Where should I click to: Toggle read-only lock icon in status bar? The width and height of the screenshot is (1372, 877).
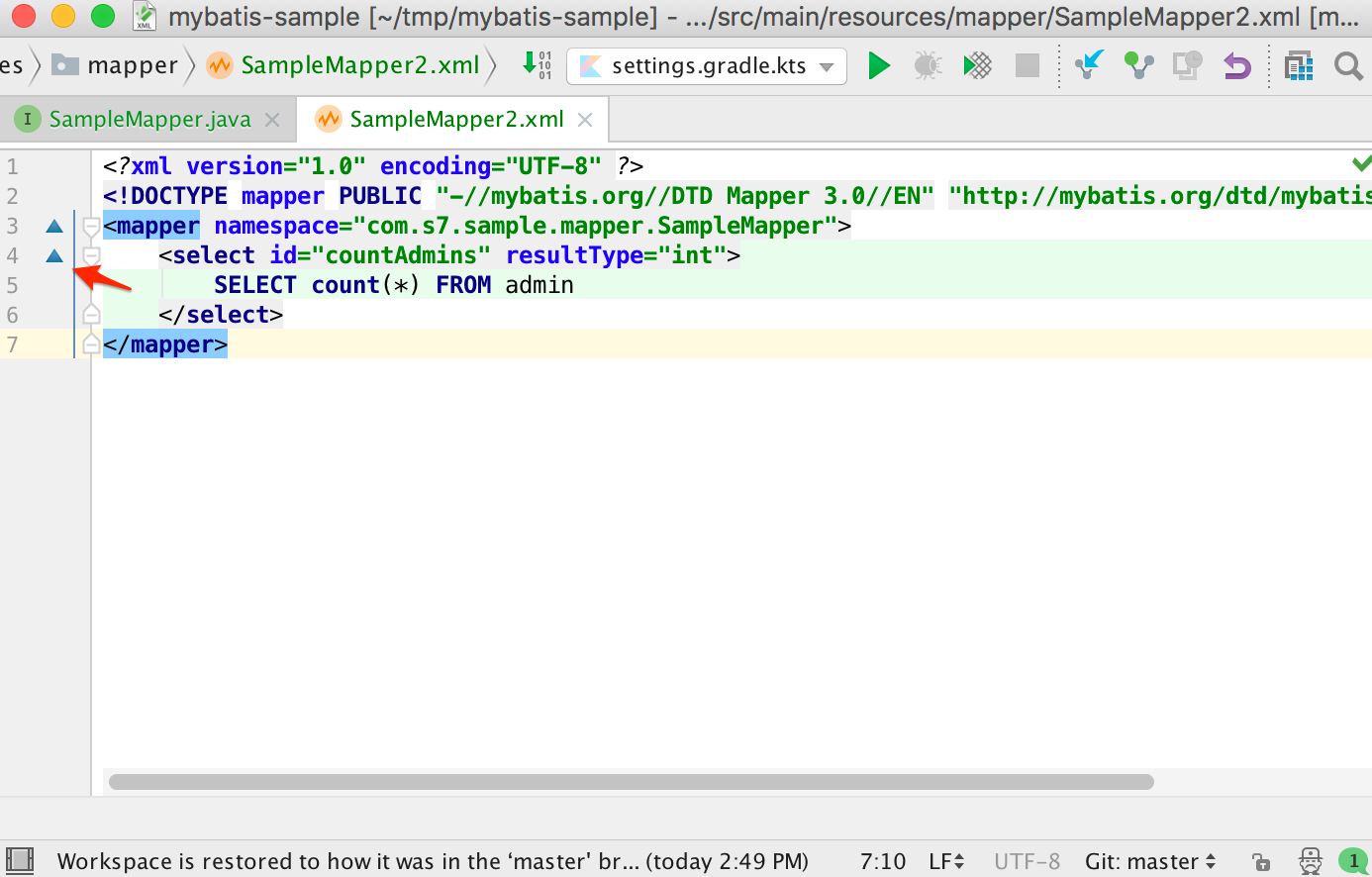(1260, 861)
